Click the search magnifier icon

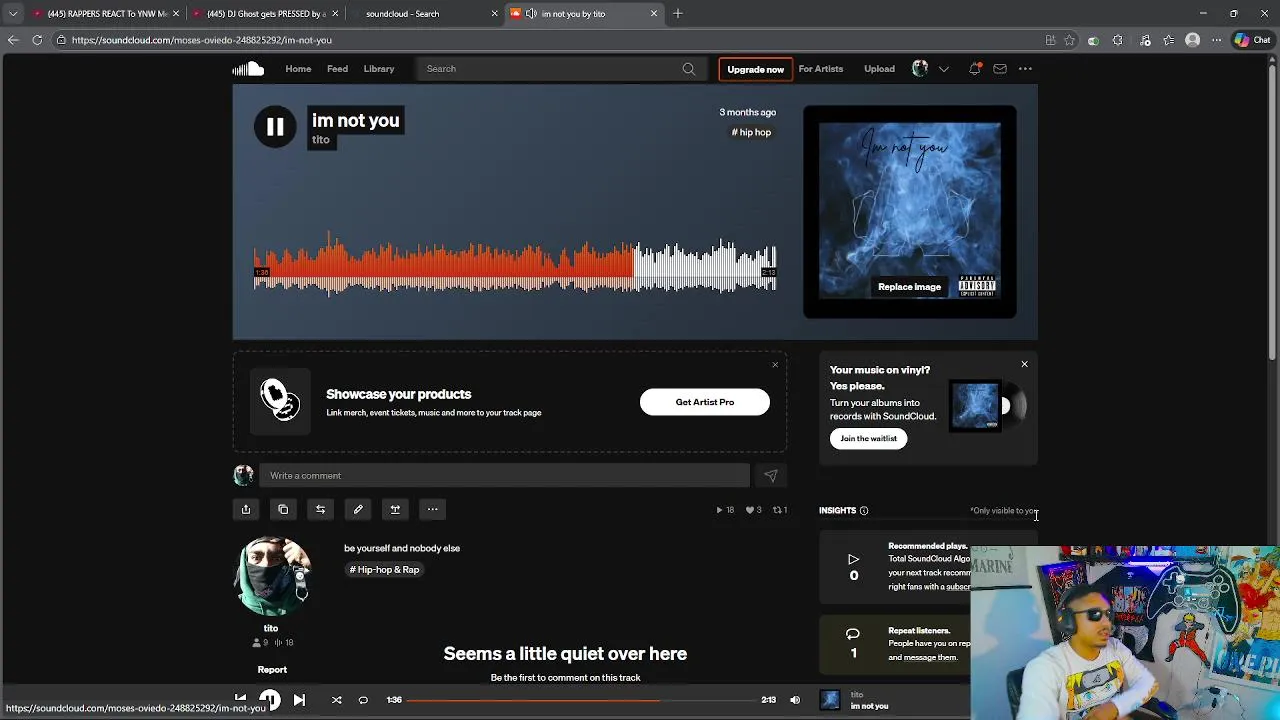[x=689, y=69]
